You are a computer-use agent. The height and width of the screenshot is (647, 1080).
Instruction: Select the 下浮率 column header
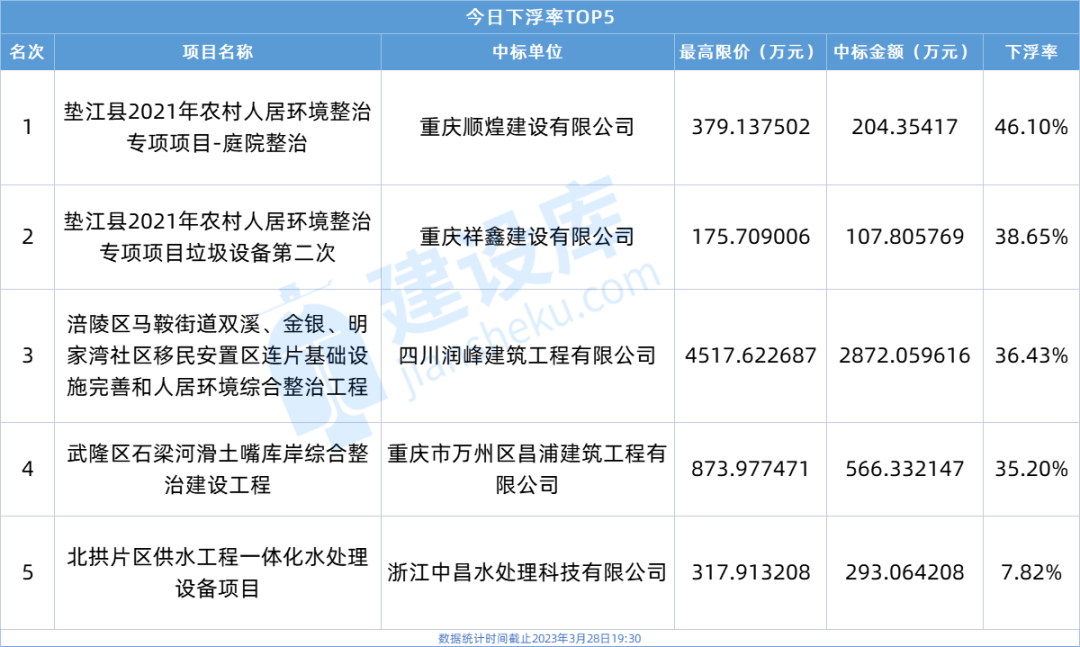1031,53
